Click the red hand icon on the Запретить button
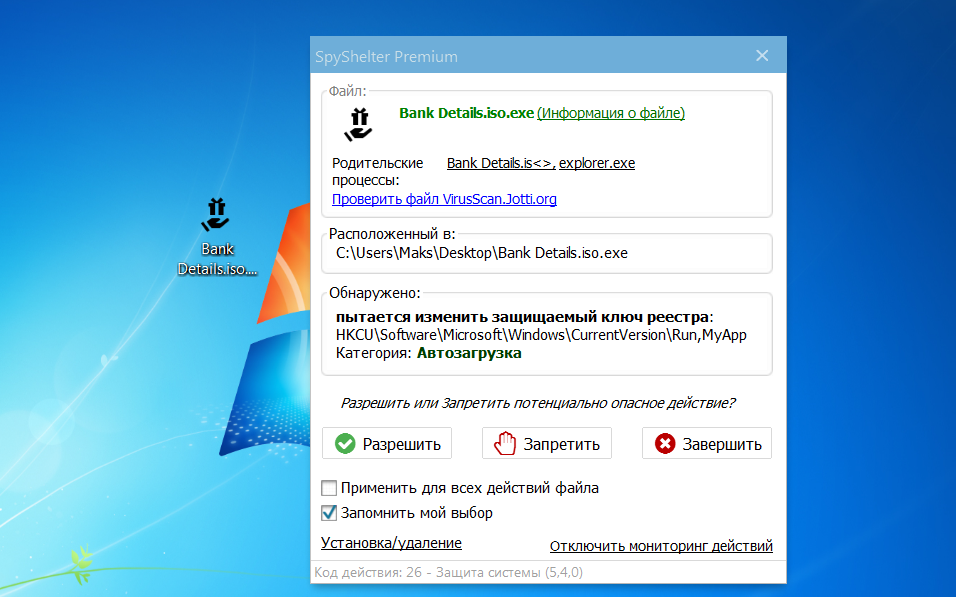This screenshot has width=956, height=597. pos(505,443)
